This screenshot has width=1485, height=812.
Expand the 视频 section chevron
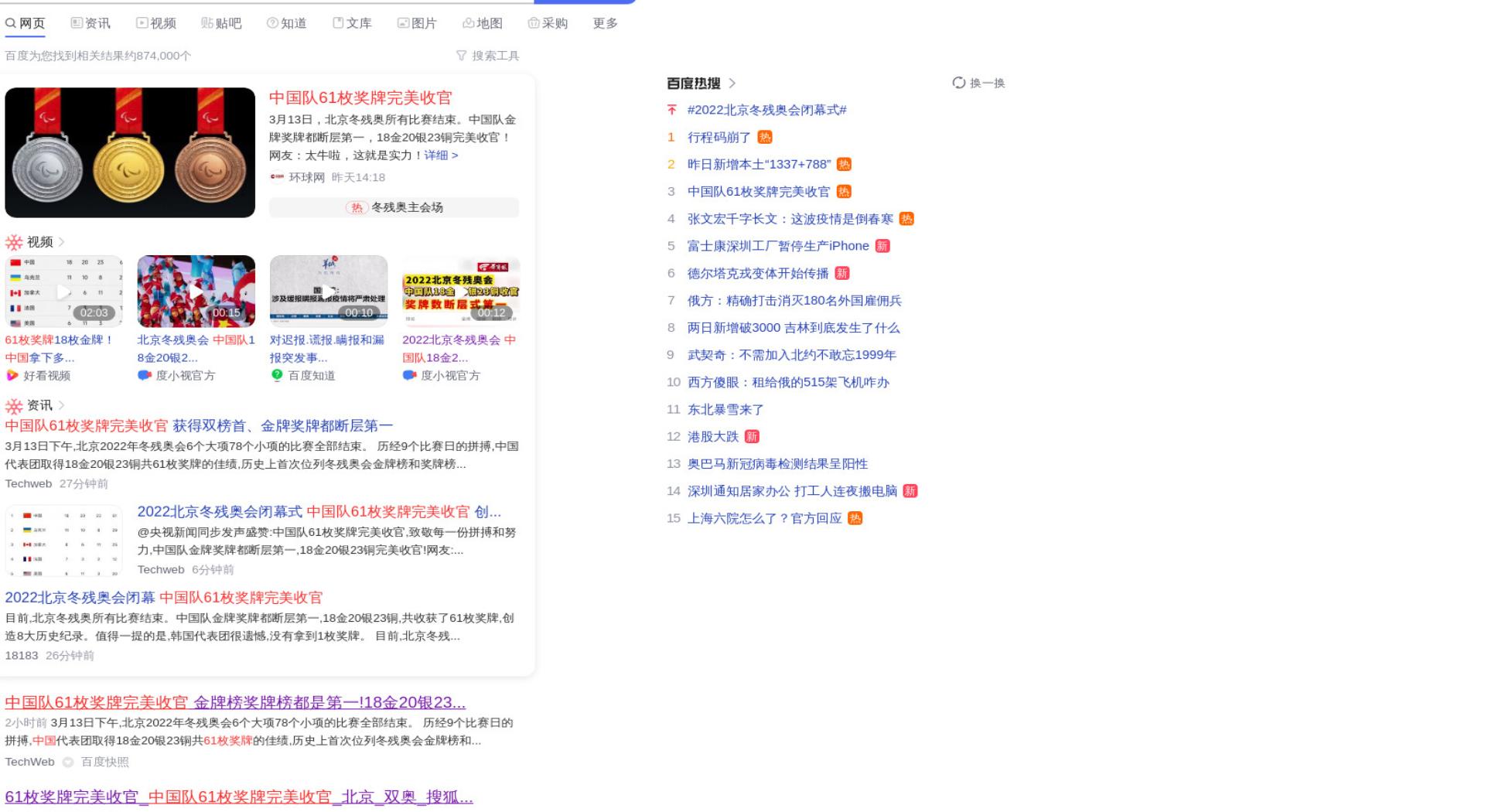(x=62, y=242)
